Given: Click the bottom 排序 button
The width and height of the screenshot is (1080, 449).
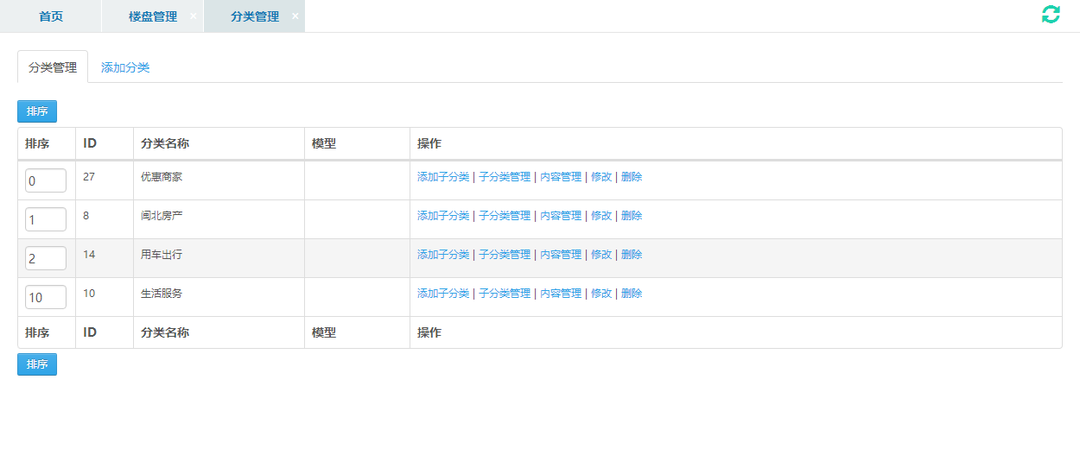Looking at the screenshot, I should point(37,364).
